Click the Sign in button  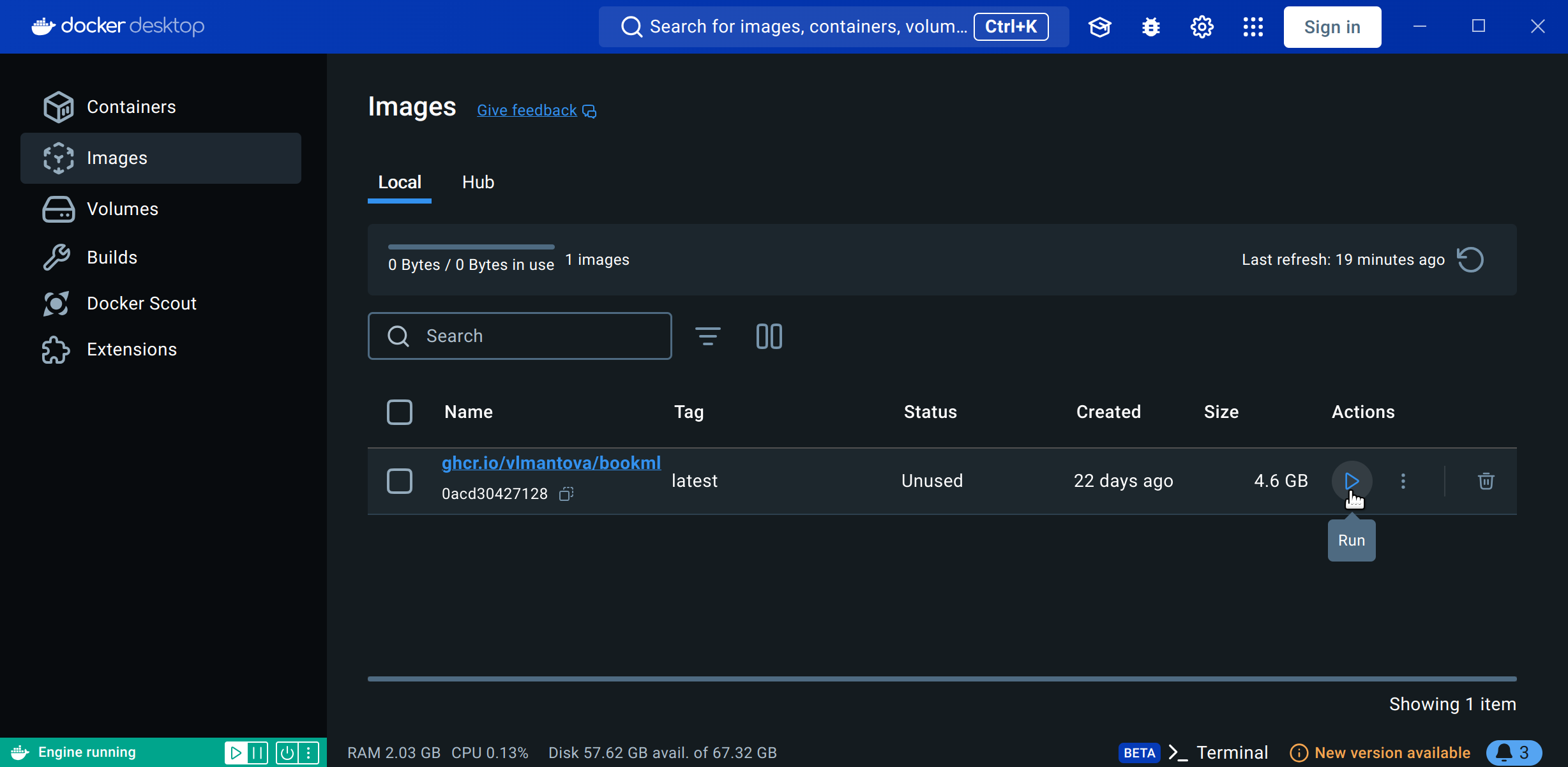pos(1332,27)
